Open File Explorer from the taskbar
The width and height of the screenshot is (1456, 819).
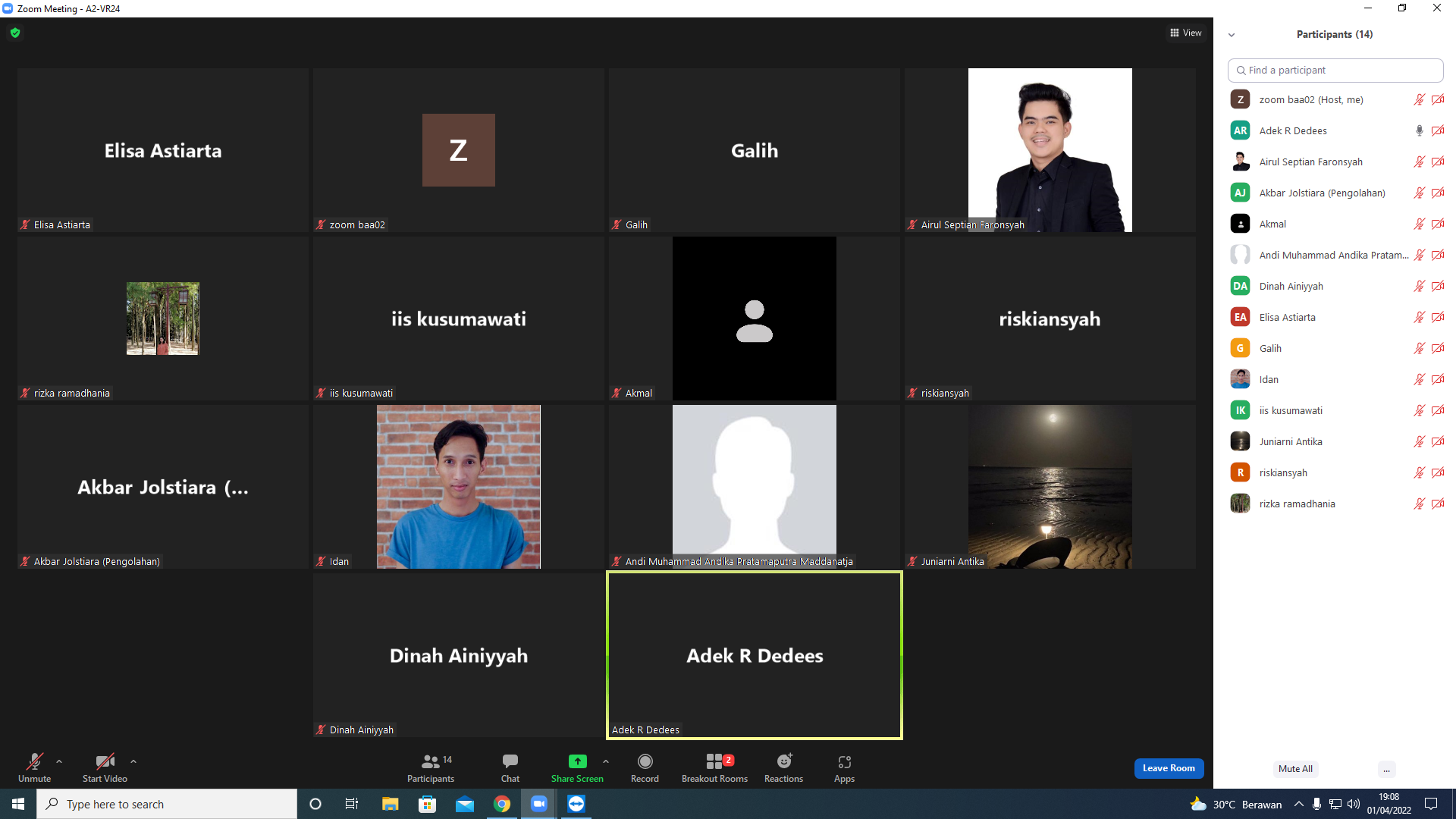(x=390, y=804)
